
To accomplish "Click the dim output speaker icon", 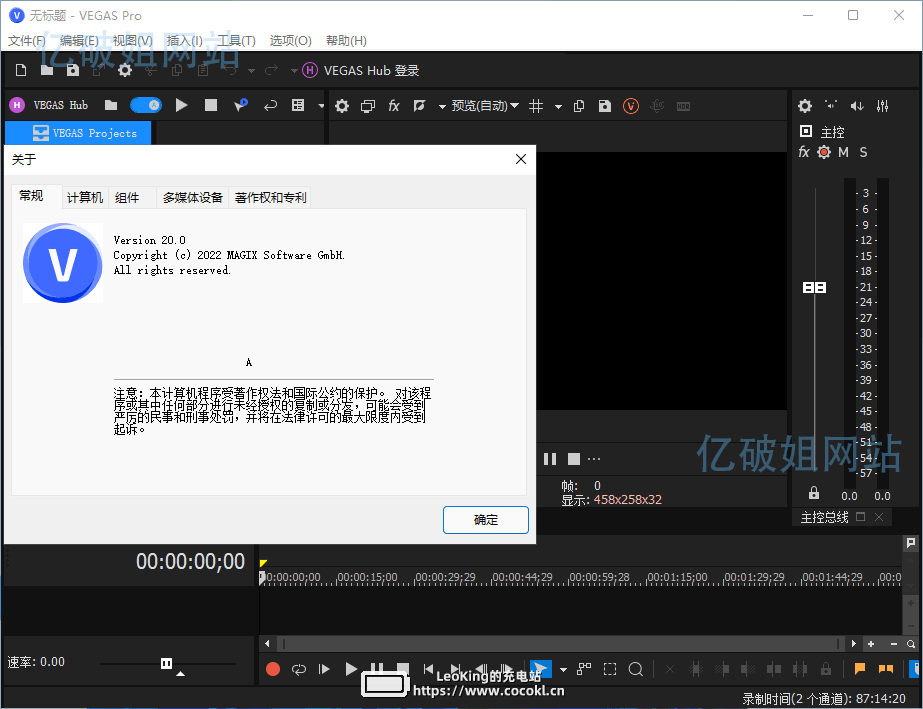I will click(x=856, y=106).
